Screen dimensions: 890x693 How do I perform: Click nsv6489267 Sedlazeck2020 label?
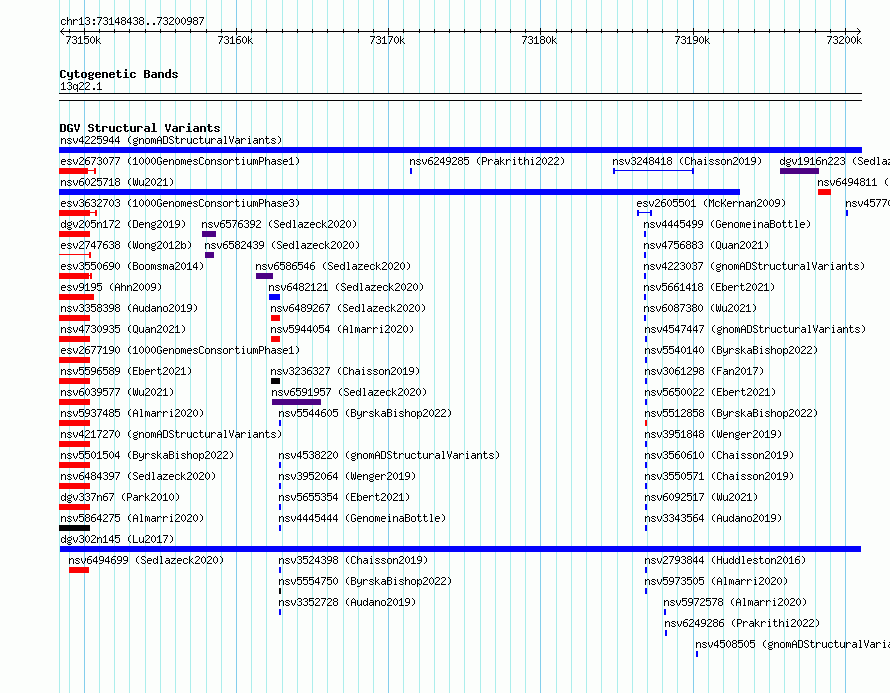pyautogui.click(x=348, y=308)
